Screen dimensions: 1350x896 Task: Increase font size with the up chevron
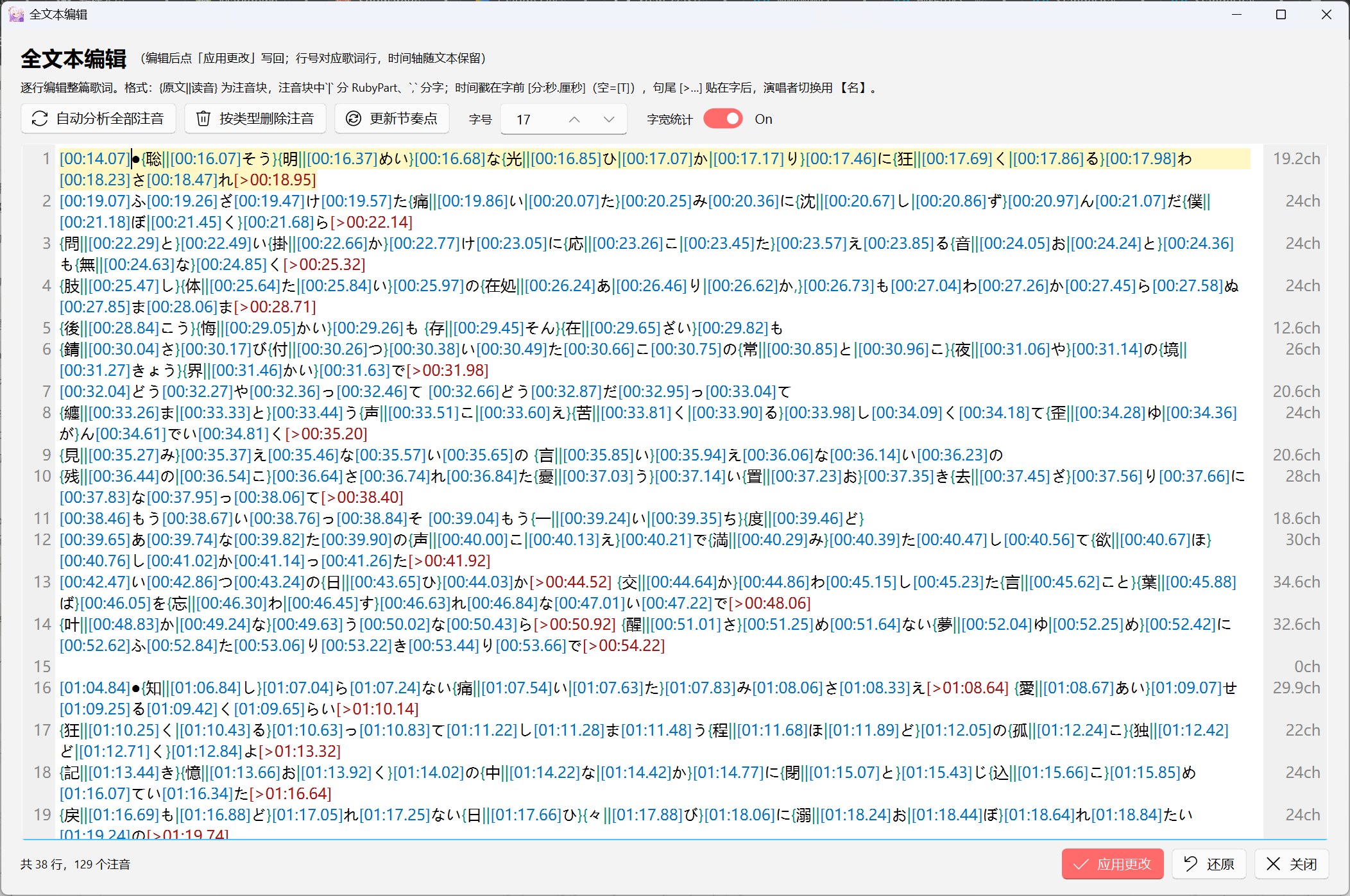click(x=574, y=119)
